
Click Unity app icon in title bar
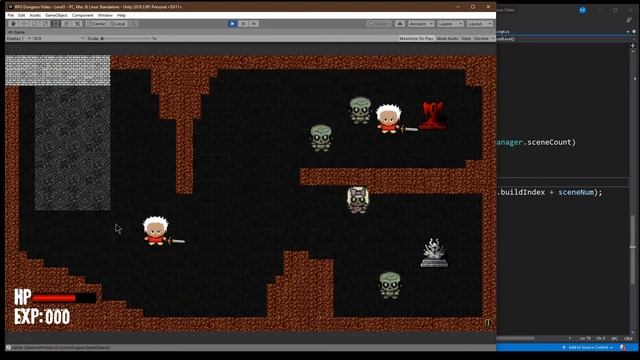pyautogui.click(x=10, y=7)
